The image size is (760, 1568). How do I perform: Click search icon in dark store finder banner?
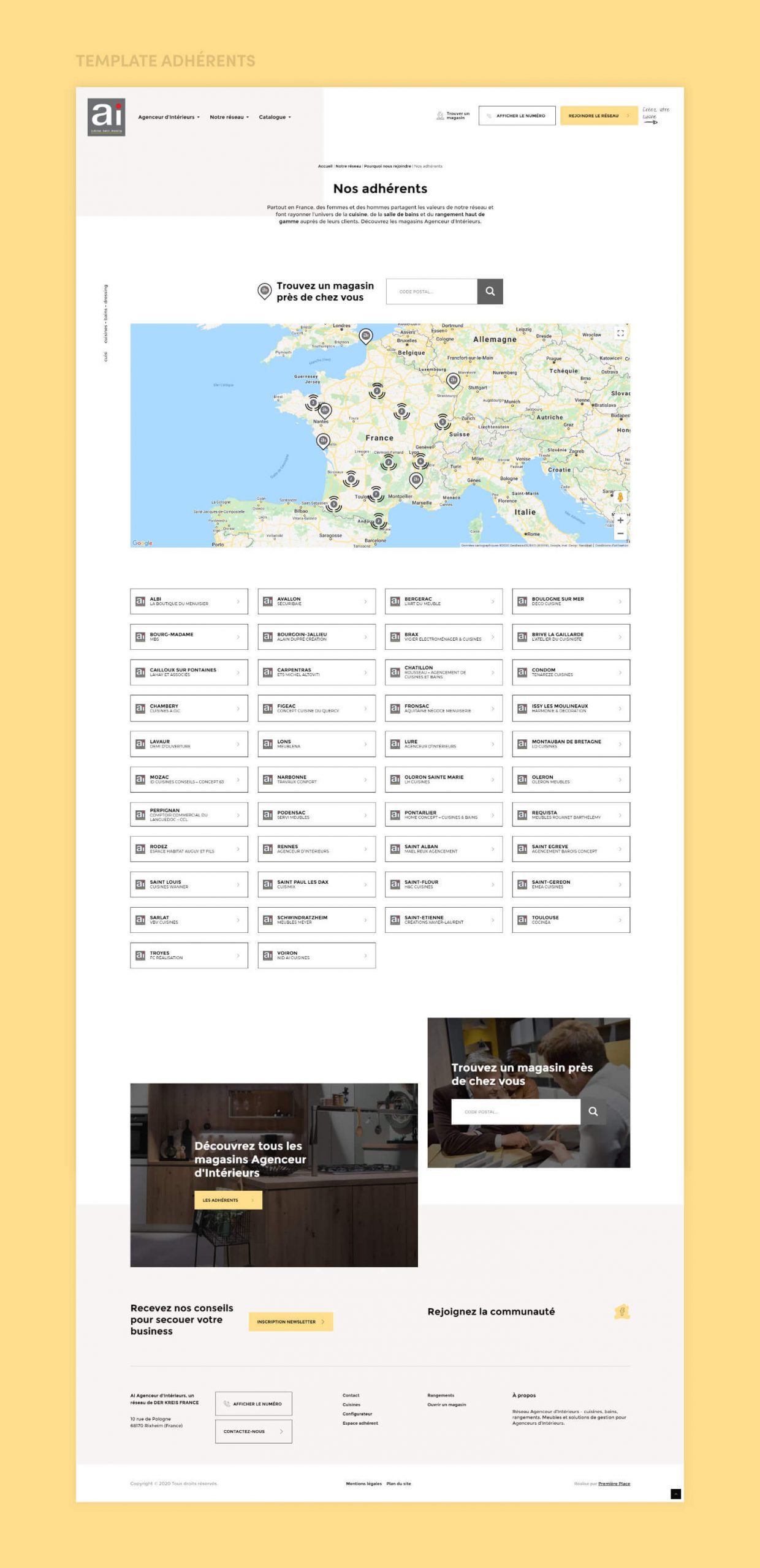coord(593,1112)
